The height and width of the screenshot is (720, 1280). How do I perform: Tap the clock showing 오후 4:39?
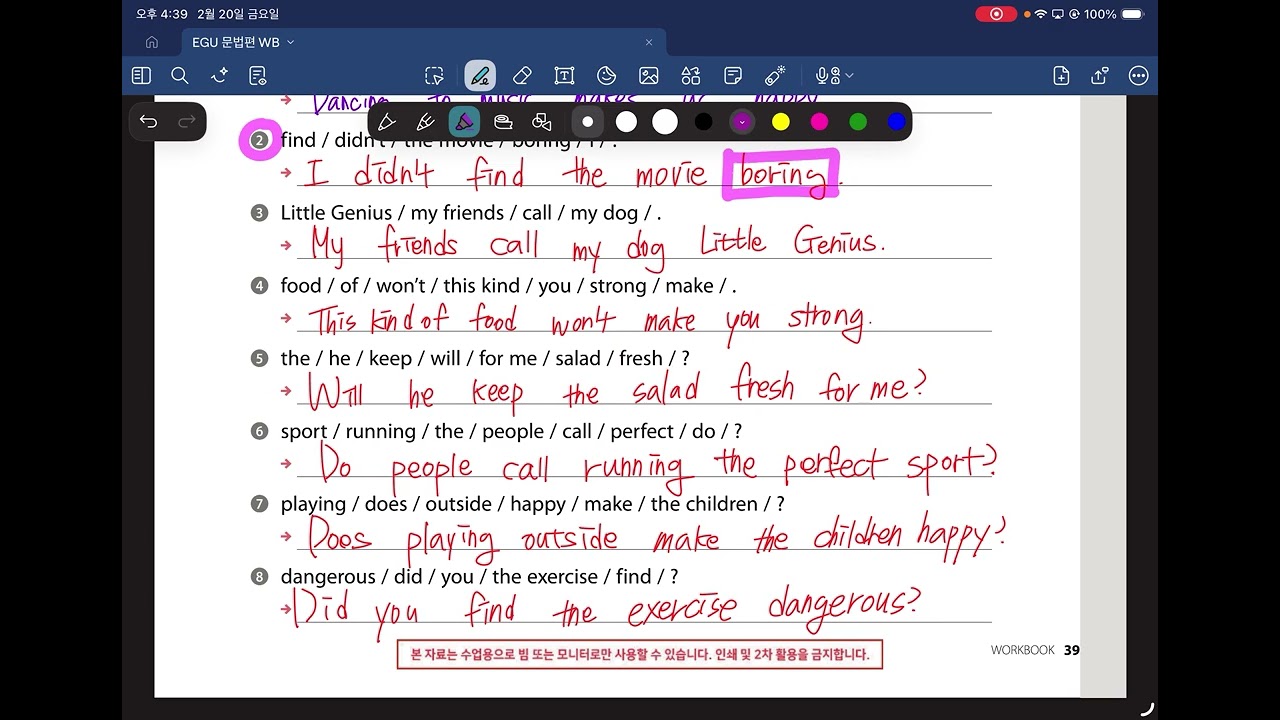[161, 14]
